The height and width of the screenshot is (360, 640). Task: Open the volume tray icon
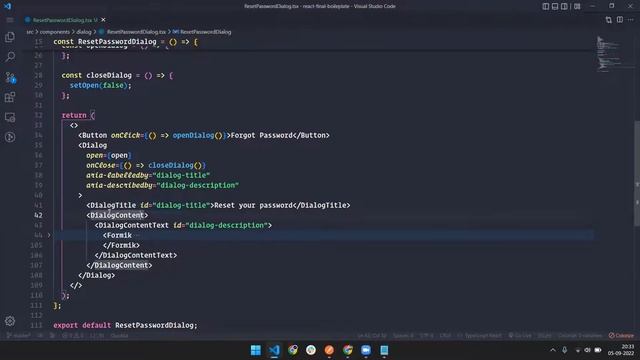pos(587,350)
